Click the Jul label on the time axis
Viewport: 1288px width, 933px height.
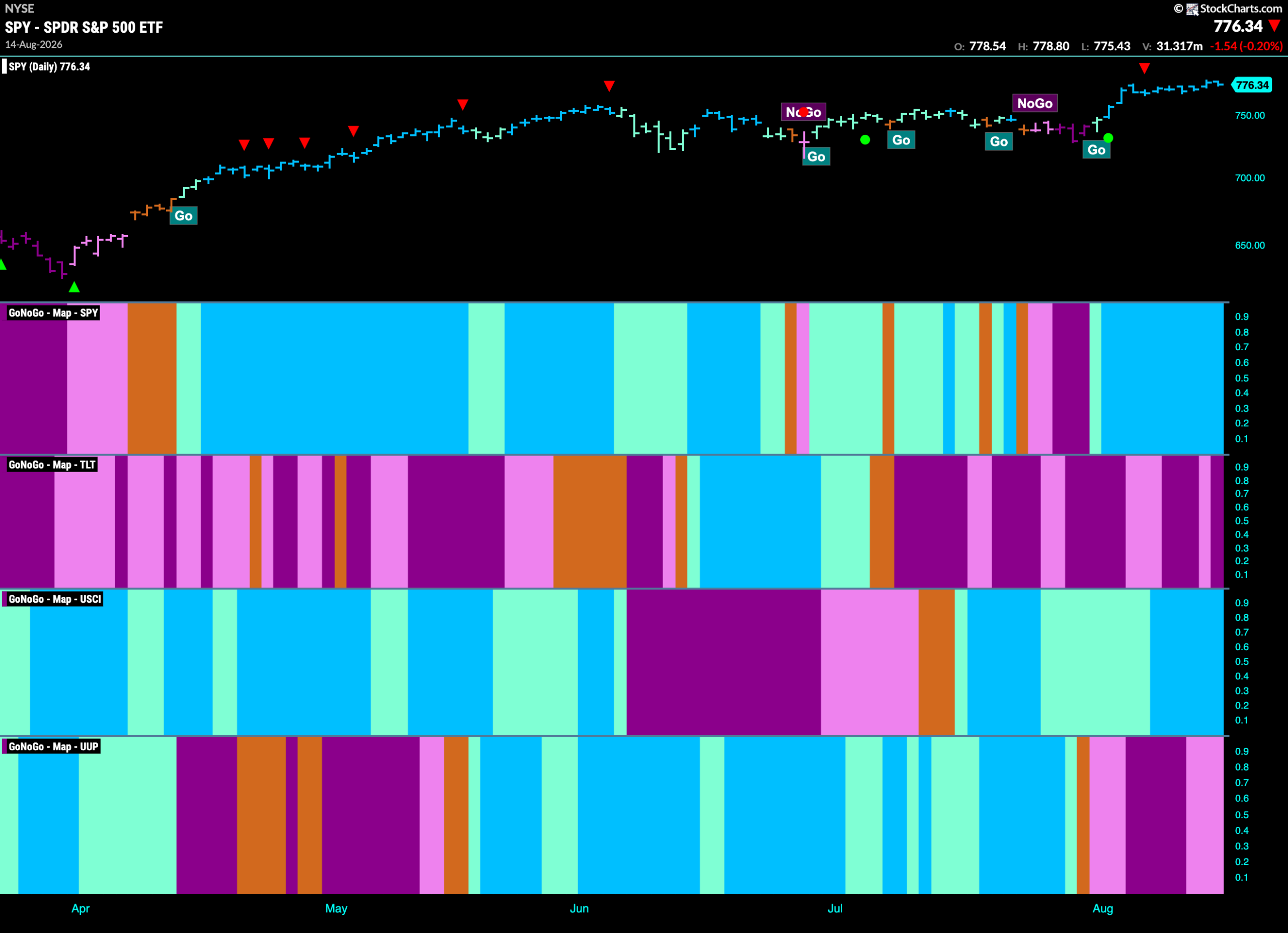coord(835,908)
